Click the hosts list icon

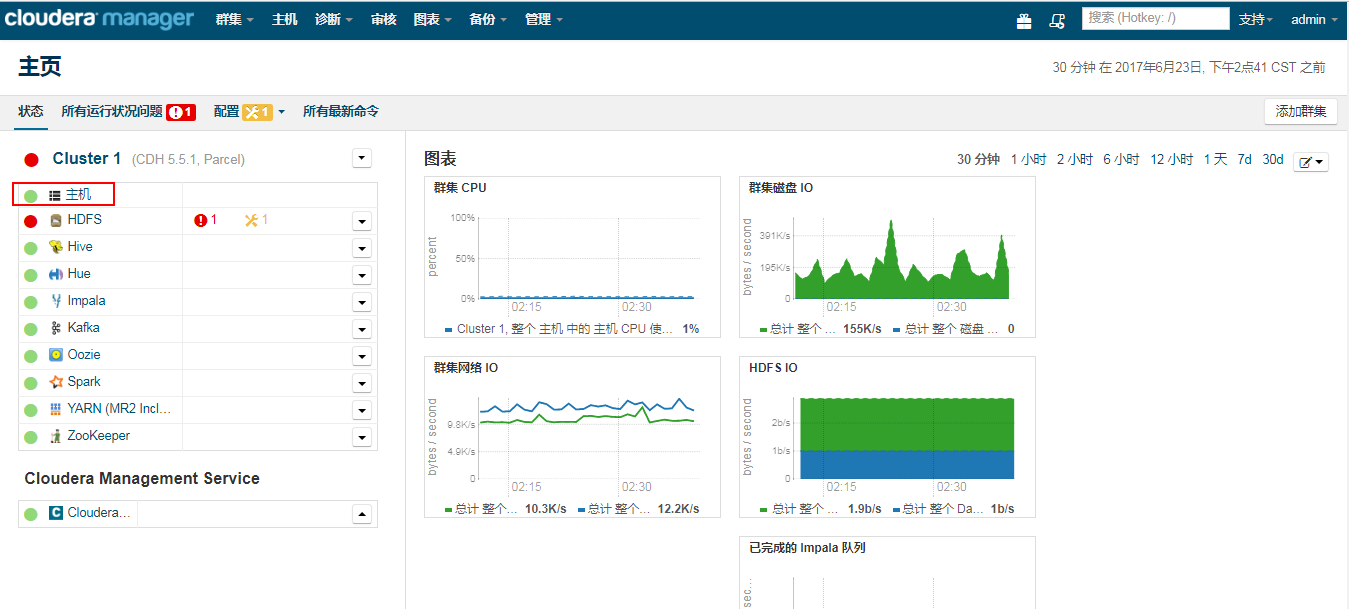click(x=55, y=195)
